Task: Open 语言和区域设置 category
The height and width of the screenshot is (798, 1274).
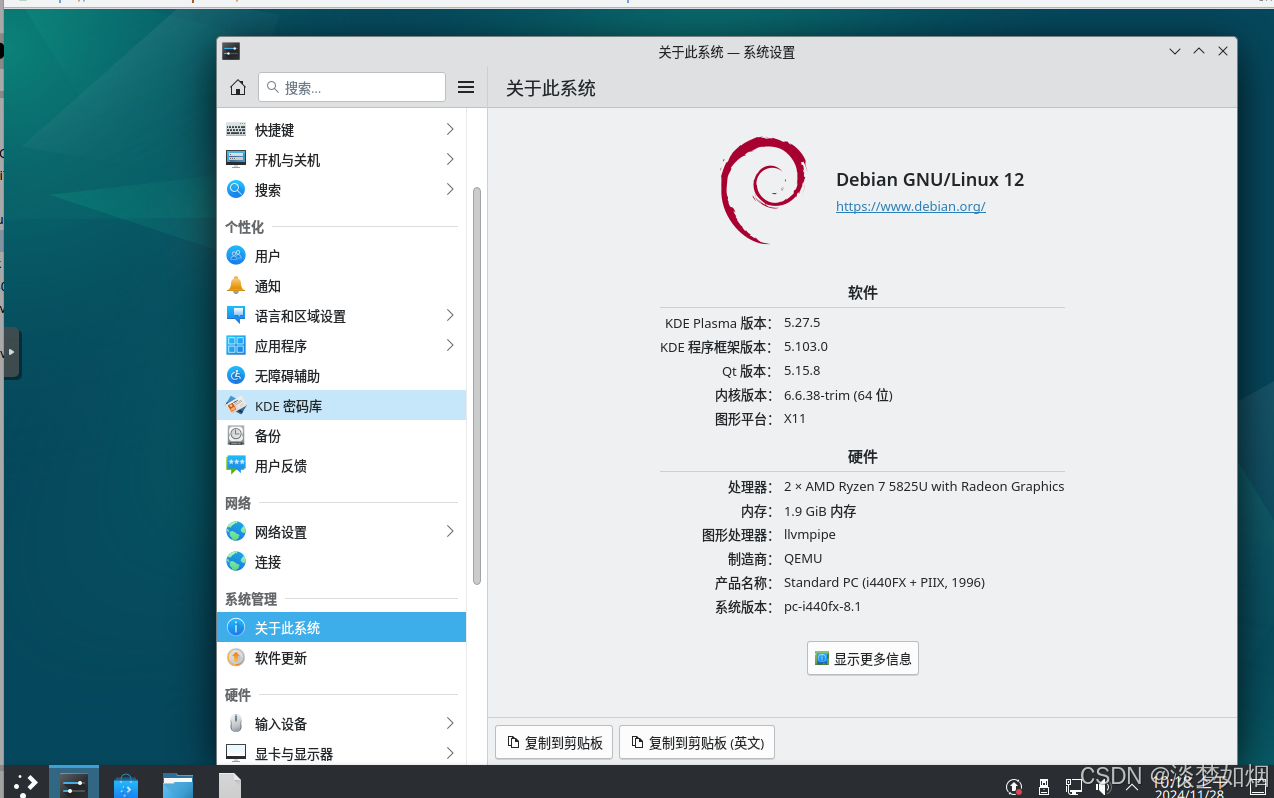Action: [x=341, y=316]
